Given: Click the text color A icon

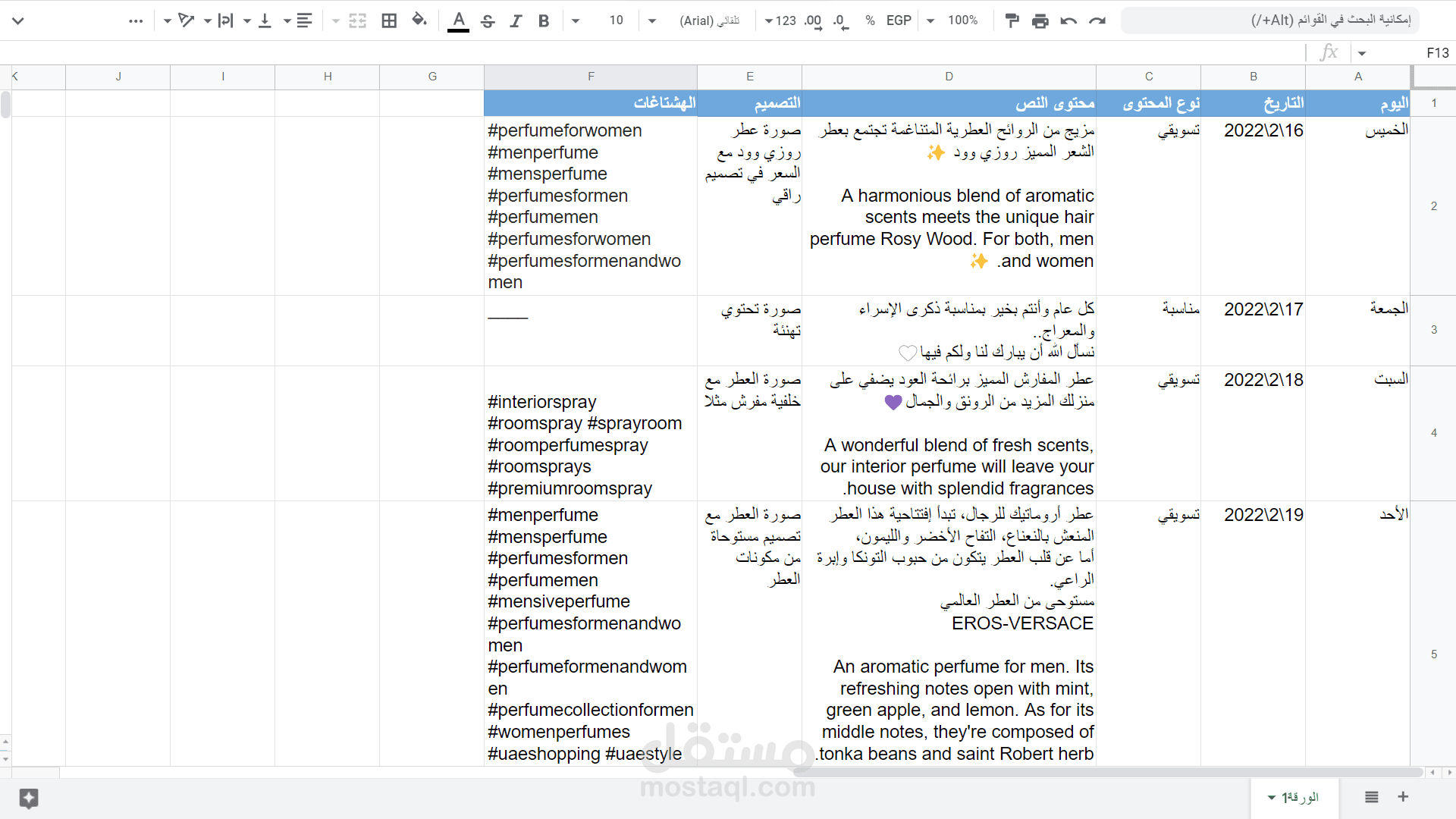Looking at the screenshot, I should click(458, 20).
